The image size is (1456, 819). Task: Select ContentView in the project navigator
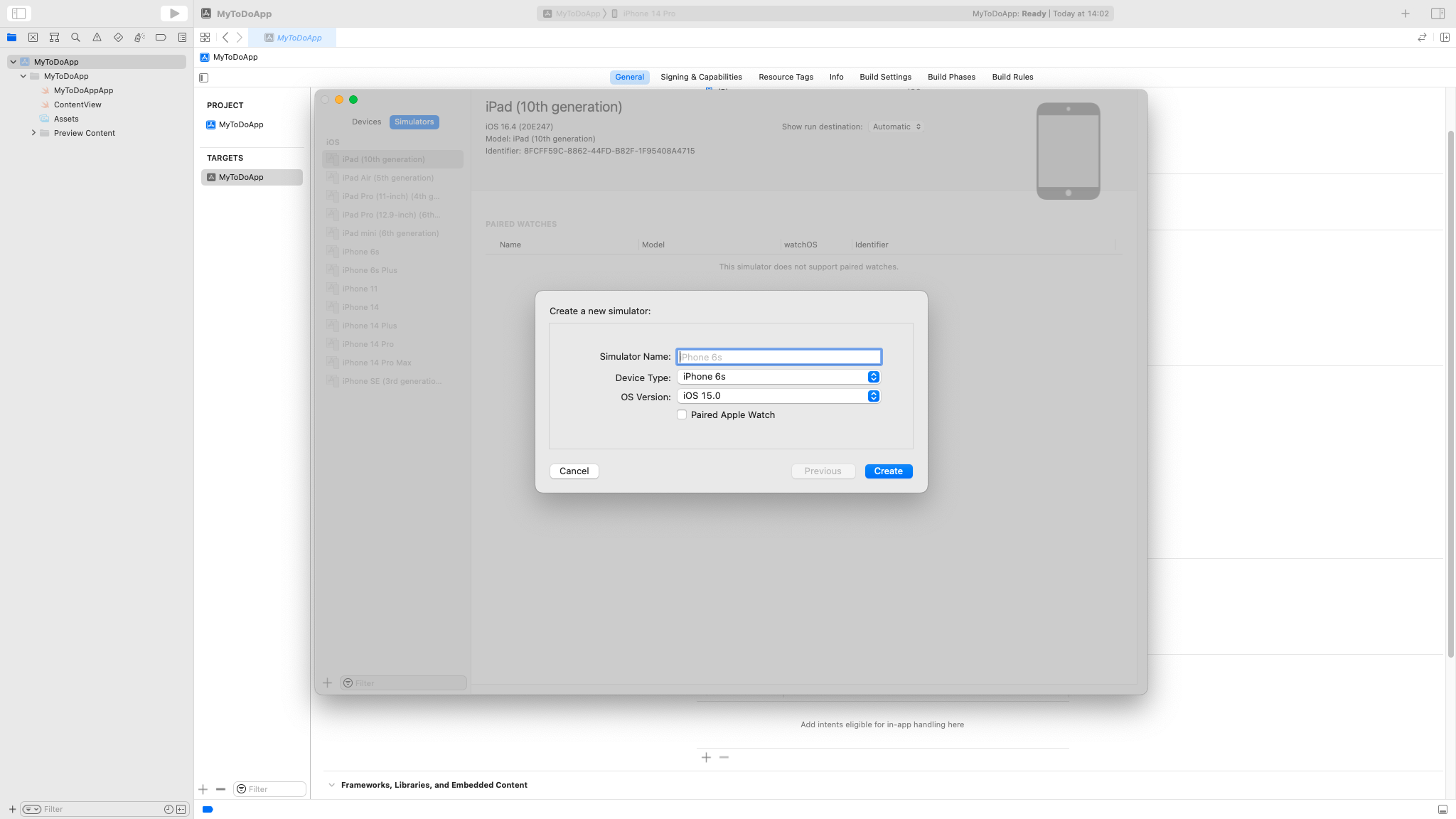click(77, 105)
